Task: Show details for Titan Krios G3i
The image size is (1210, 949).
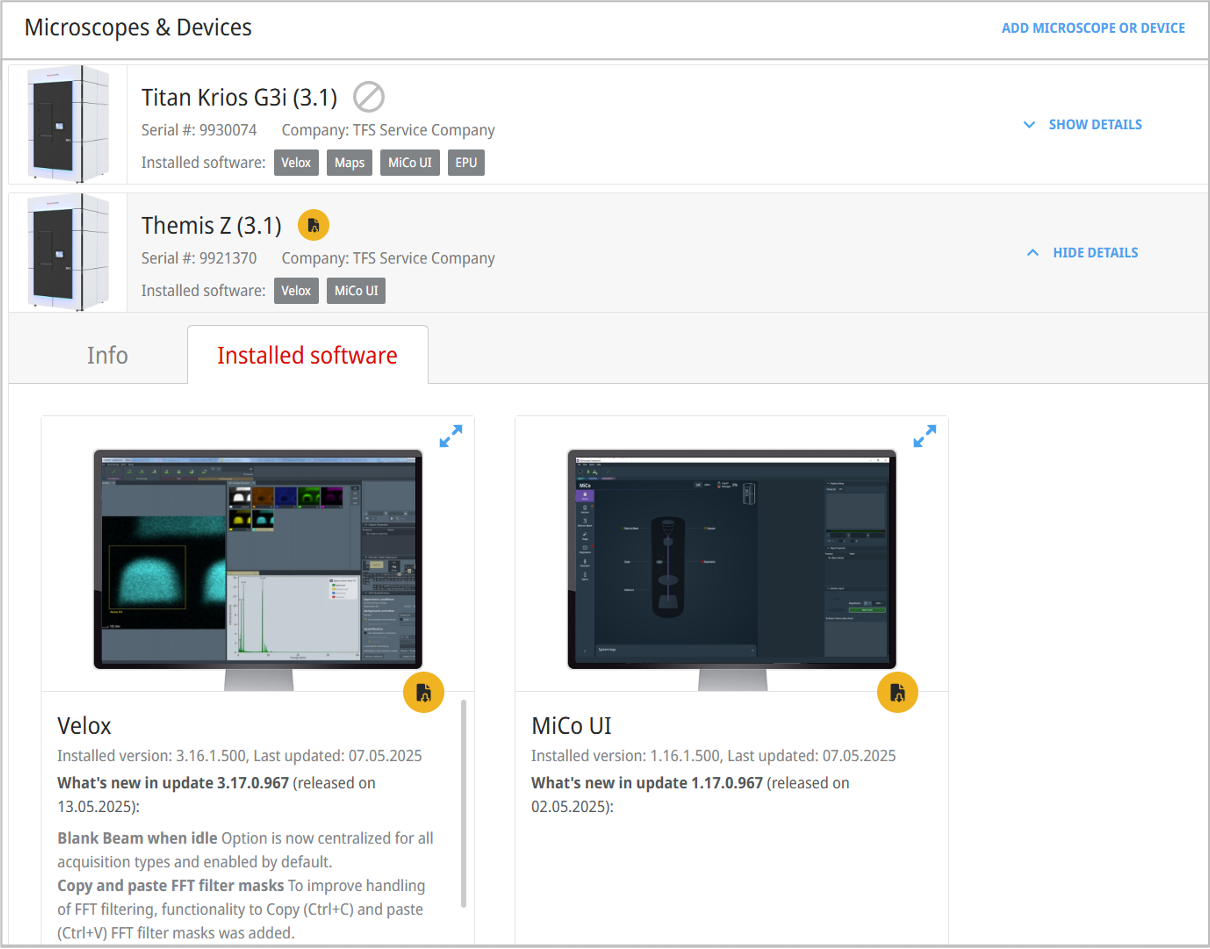Action: (x=1082, y=125)
